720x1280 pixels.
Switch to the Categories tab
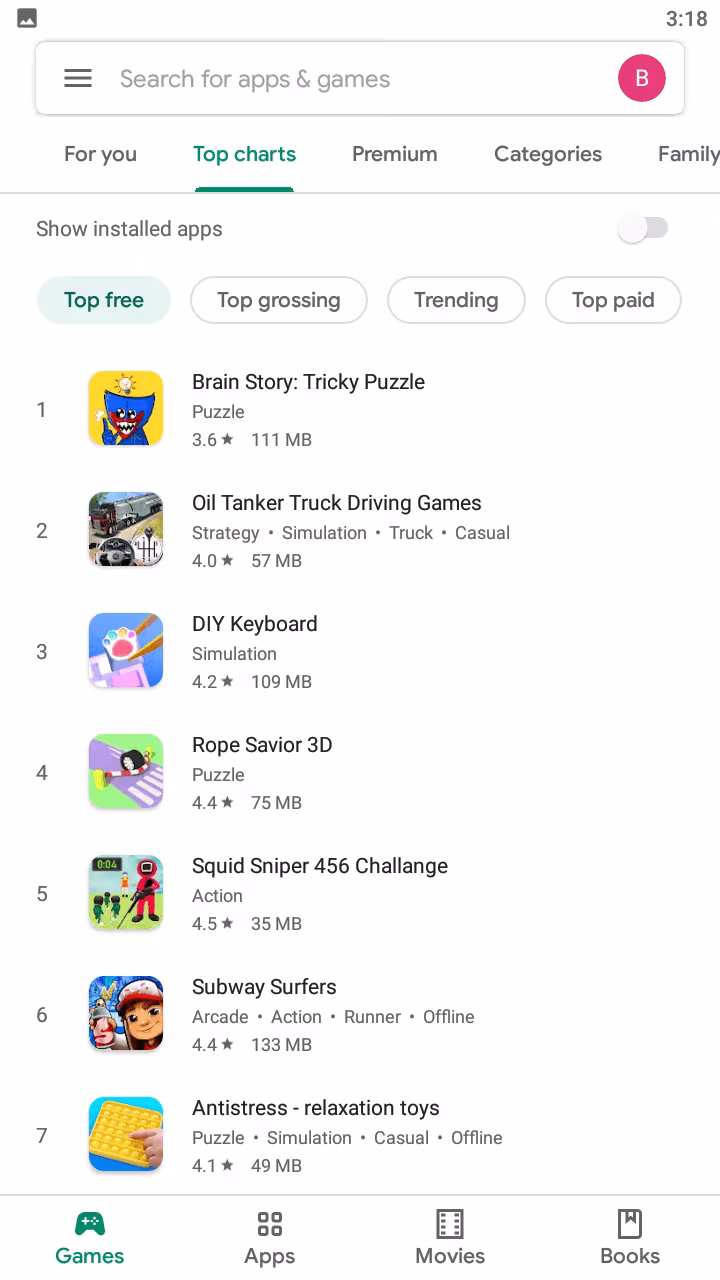coord(548,154)
